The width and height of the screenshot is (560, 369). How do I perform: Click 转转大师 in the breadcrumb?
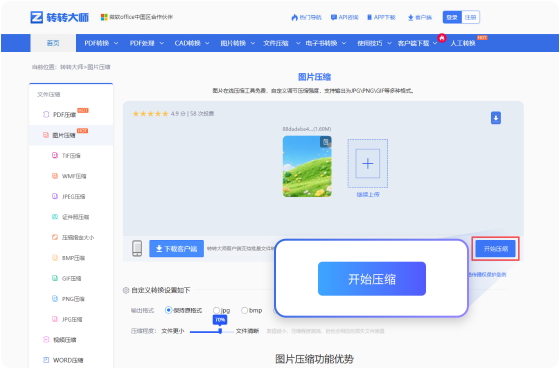pyautogui.click(x=71, y=67)
